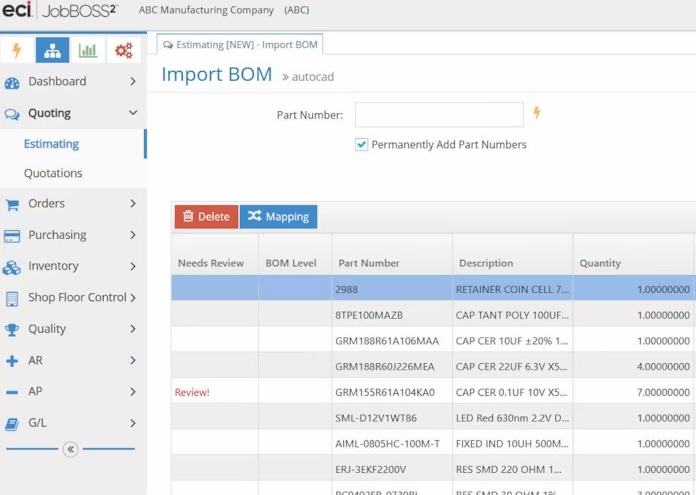Select part number GRM188R60J226MEA

click(x=385, y=367)
